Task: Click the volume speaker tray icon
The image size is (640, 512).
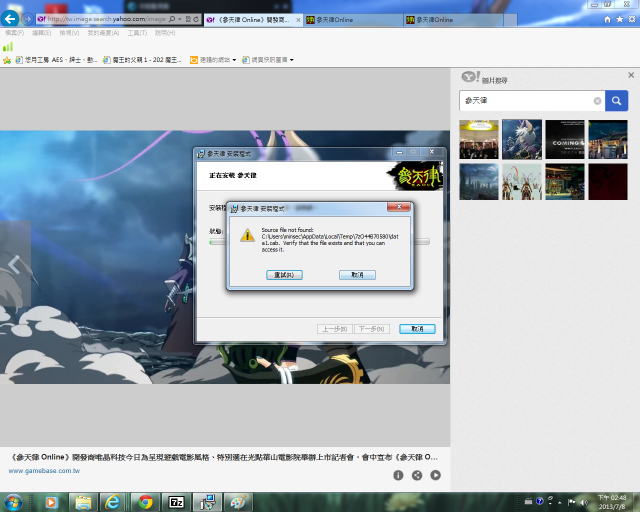Action: 584,502
